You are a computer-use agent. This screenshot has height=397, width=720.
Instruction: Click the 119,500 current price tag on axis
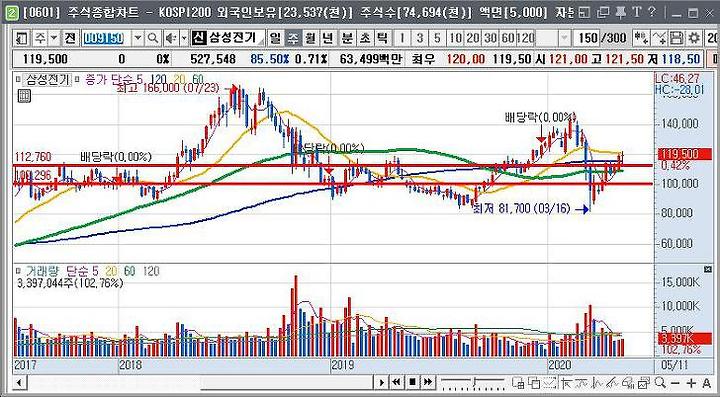point(685,154)
